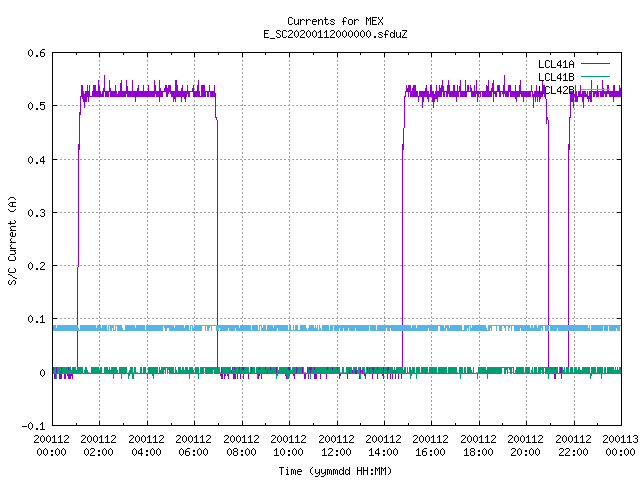This screenshot has width=640, height=480.
Task: Click the 0.5 y-axis tick label
Action: [x=36, y=106]
